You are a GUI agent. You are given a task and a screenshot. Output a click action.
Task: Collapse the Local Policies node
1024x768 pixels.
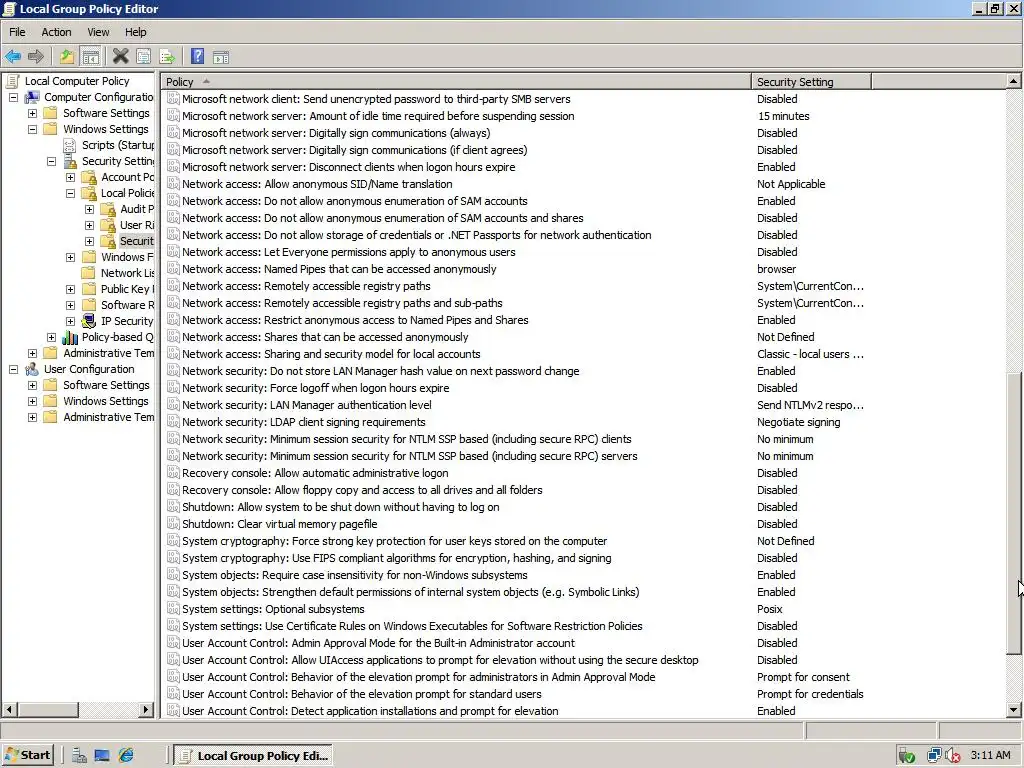[x=71, y=193]
